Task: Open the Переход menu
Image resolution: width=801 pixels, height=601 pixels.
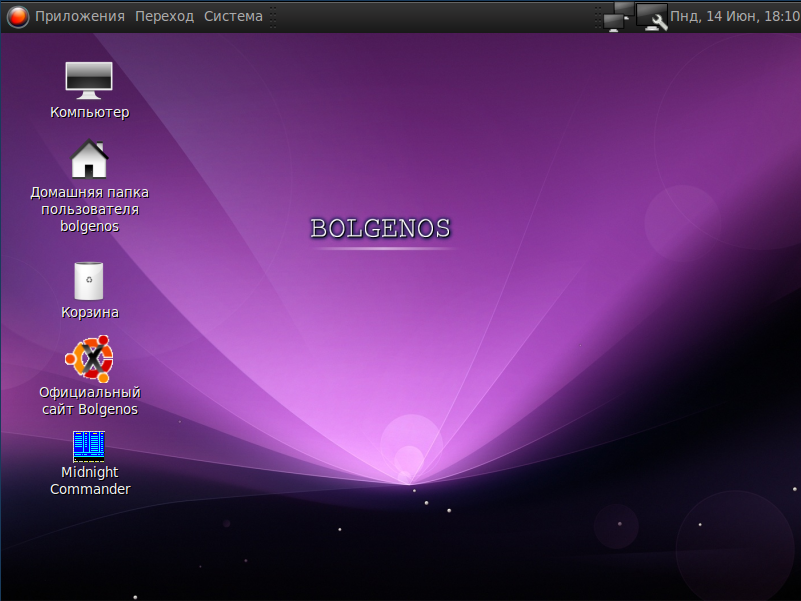Action: point(164,16)
